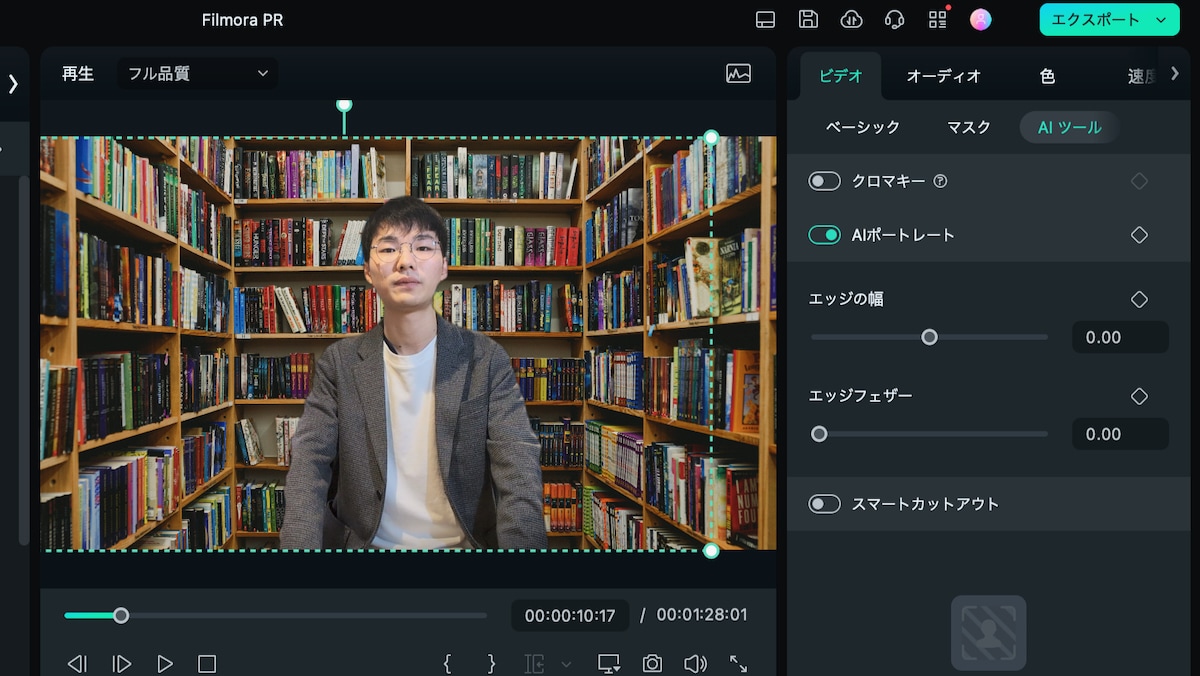Open the フル品質 playback quality dropdown
Screen dimensions: 1200x676
tap(196, 73)
